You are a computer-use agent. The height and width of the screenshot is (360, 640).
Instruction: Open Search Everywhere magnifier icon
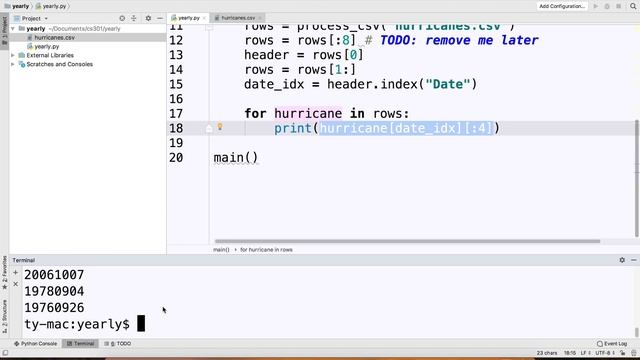[633, 6]
